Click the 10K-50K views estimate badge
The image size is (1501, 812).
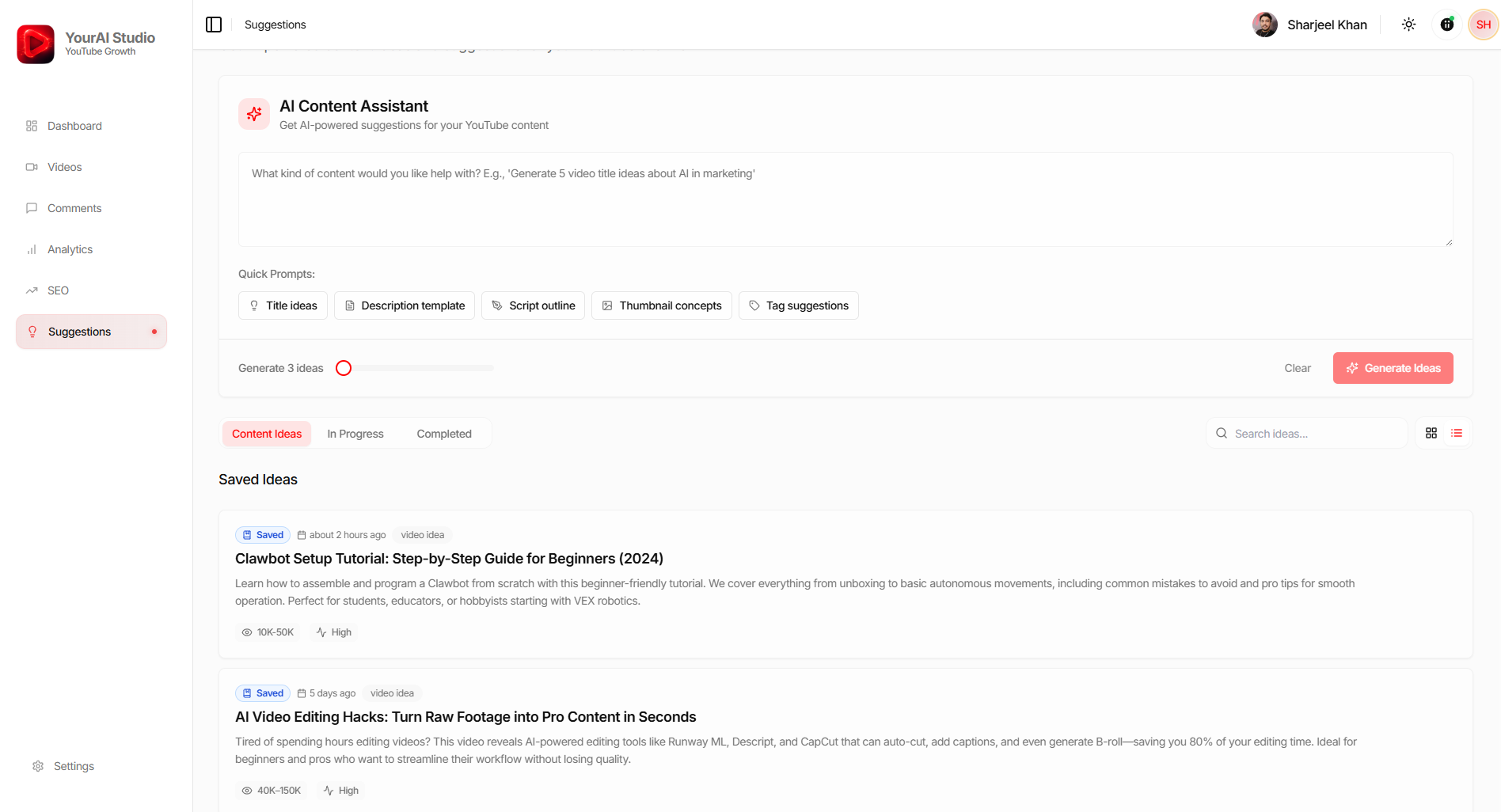tap(268, 632)
